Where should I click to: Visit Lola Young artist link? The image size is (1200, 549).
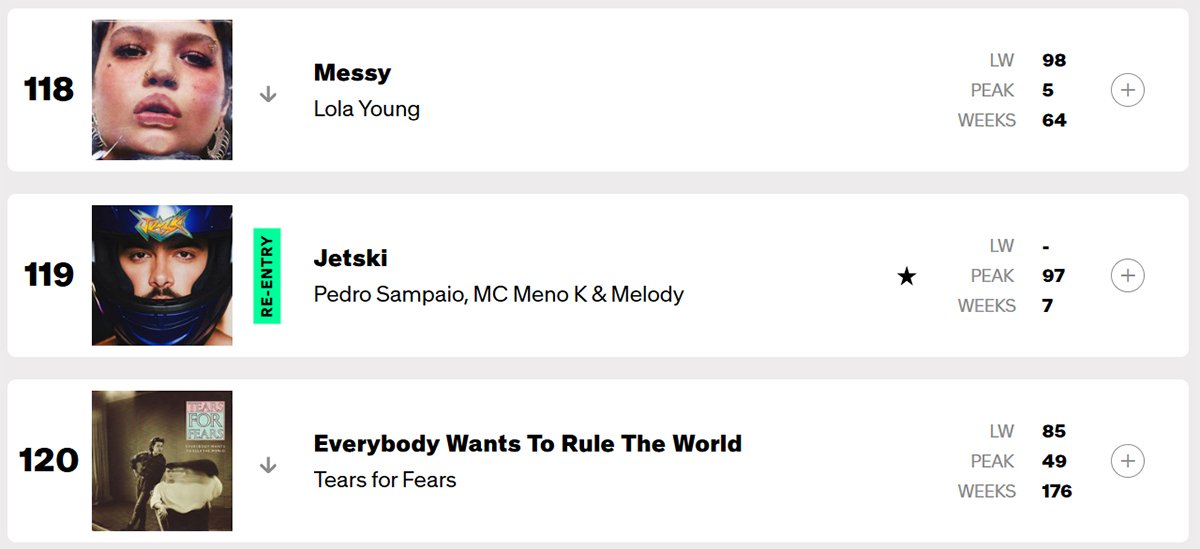(x=366, y=108)
